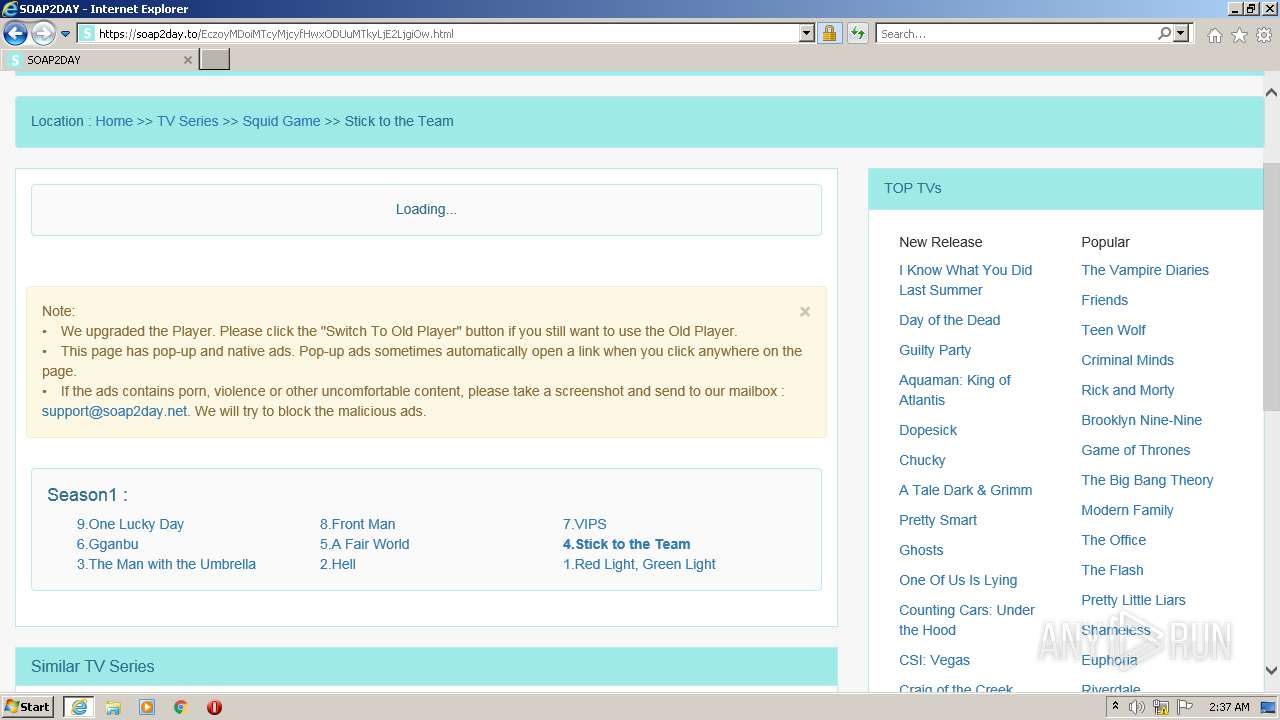
Task: Open Criminal Minds link
Action: 1127,360
